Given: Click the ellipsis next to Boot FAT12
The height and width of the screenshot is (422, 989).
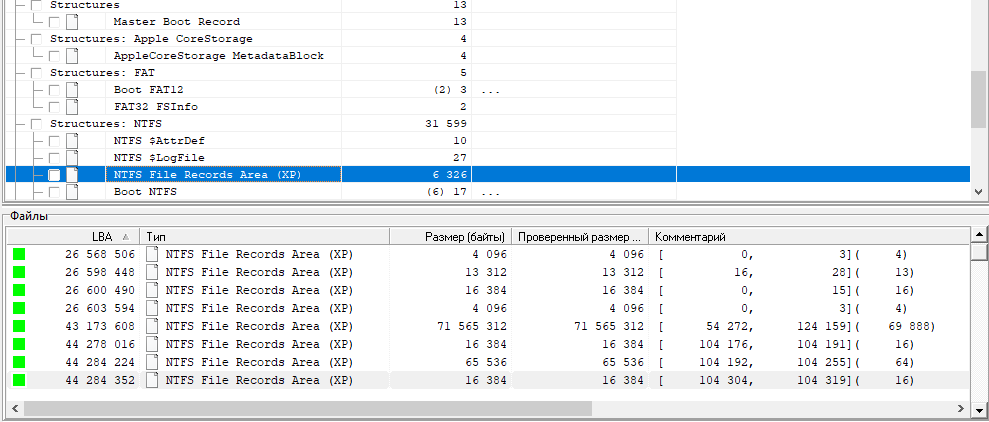Looking at the screenshot, I should (490, 91).
